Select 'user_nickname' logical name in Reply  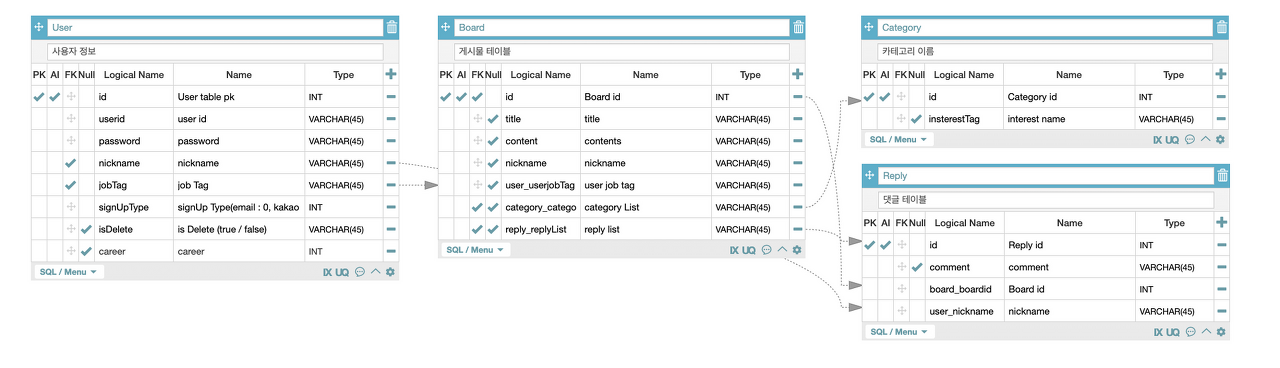964,311
